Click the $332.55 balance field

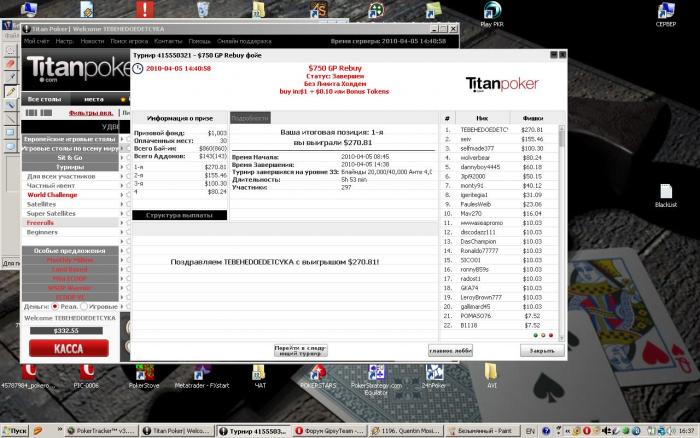pos(66,331)
